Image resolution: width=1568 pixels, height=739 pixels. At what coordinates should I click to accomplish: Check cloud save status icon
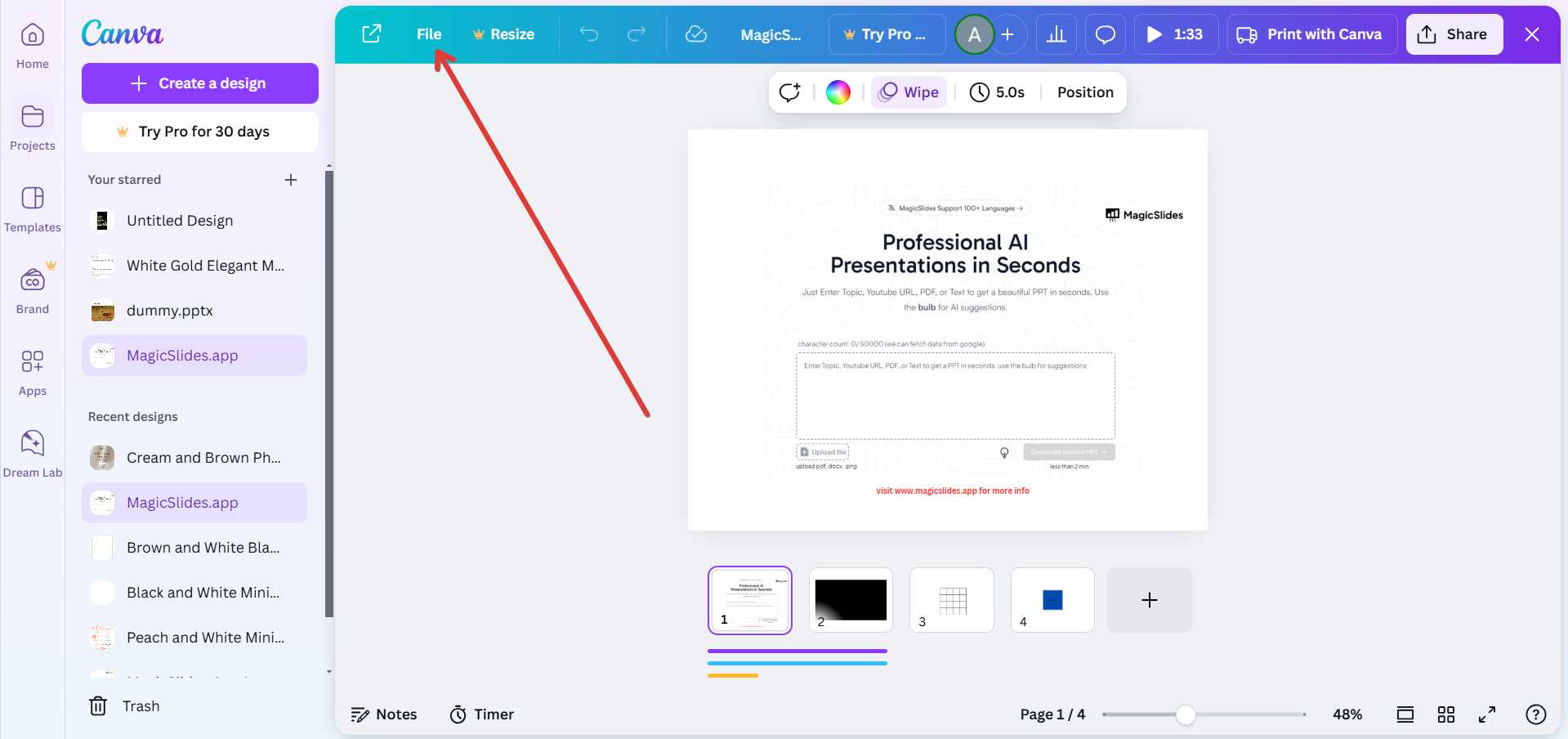point(696,34)
